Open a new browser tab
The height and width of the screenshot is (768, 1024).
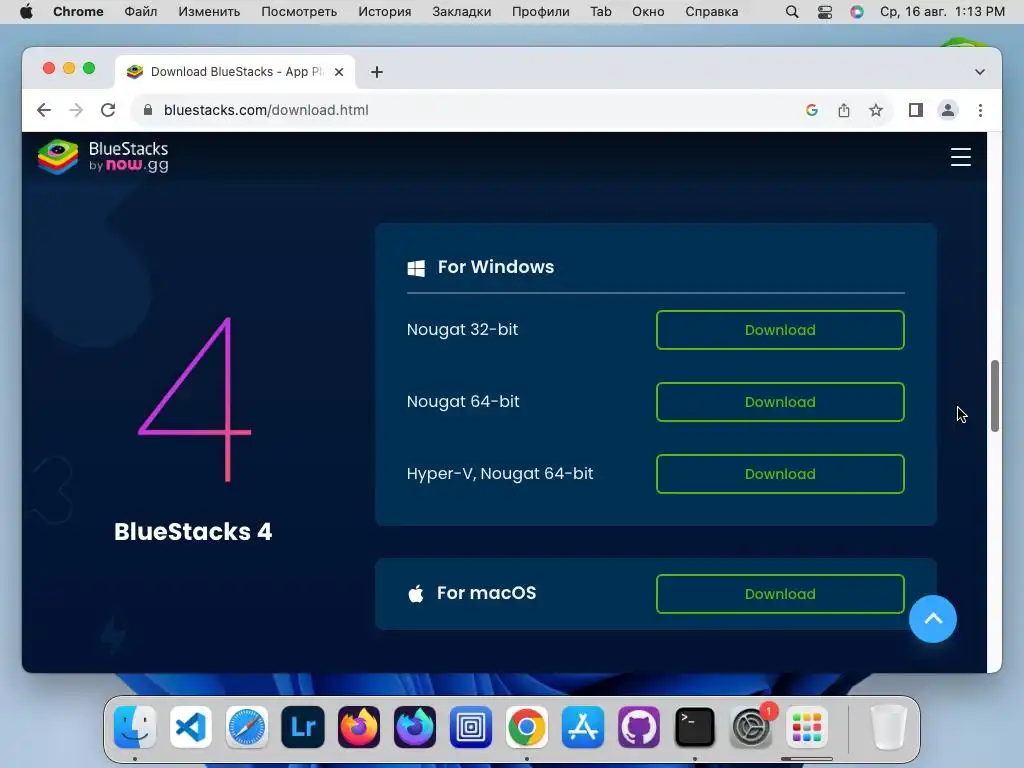tap(377, 72)
